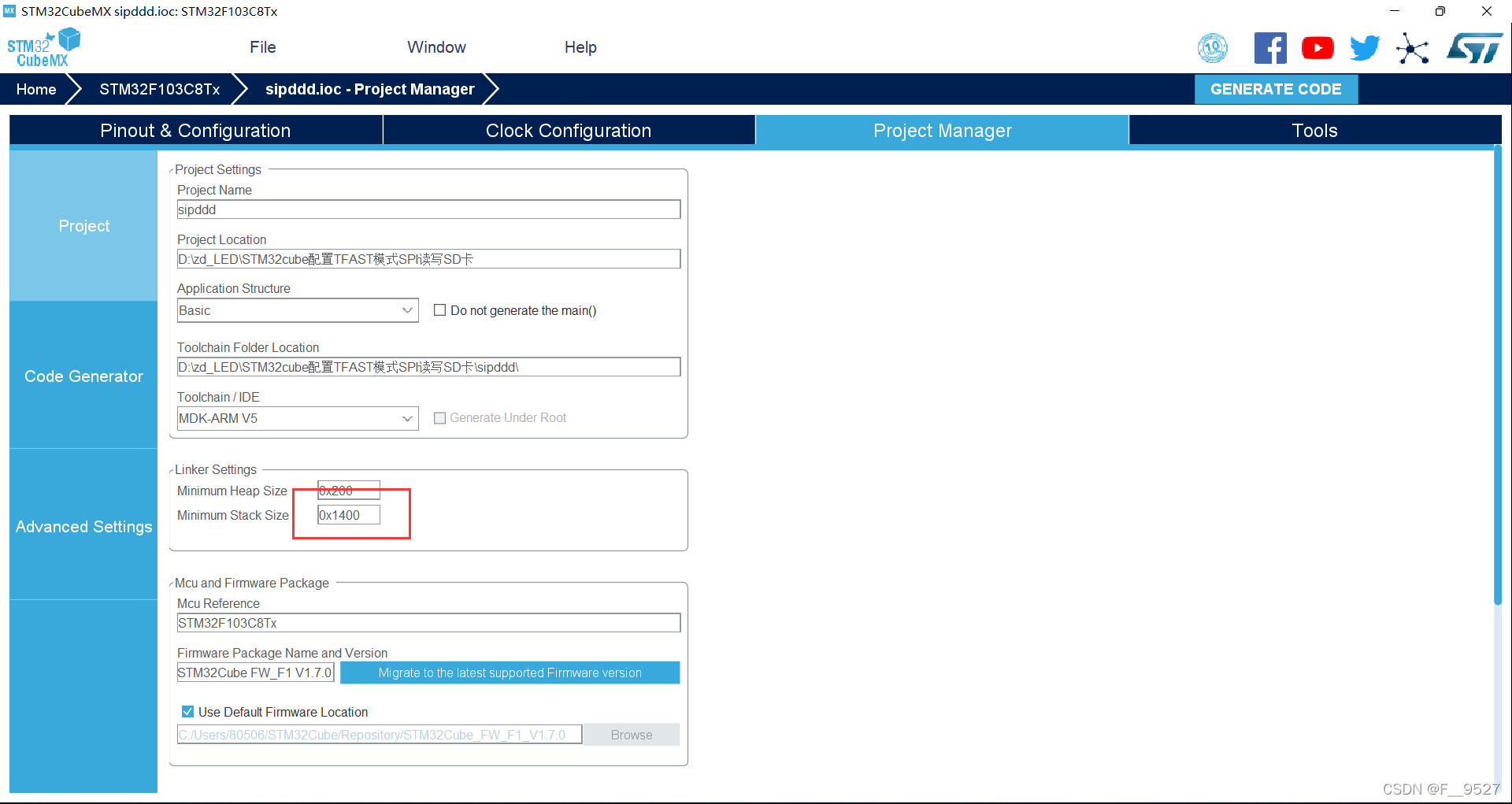Open the Twitter bird icon link
This screenshot has width=1512, height=804.
[x=1365, y=48]
